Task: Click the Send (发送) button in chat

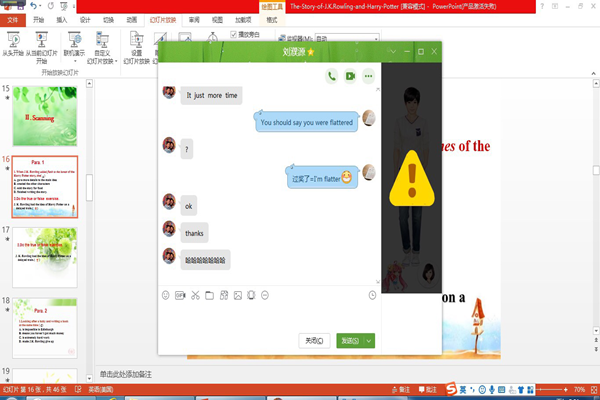Action: click(350, 341)
